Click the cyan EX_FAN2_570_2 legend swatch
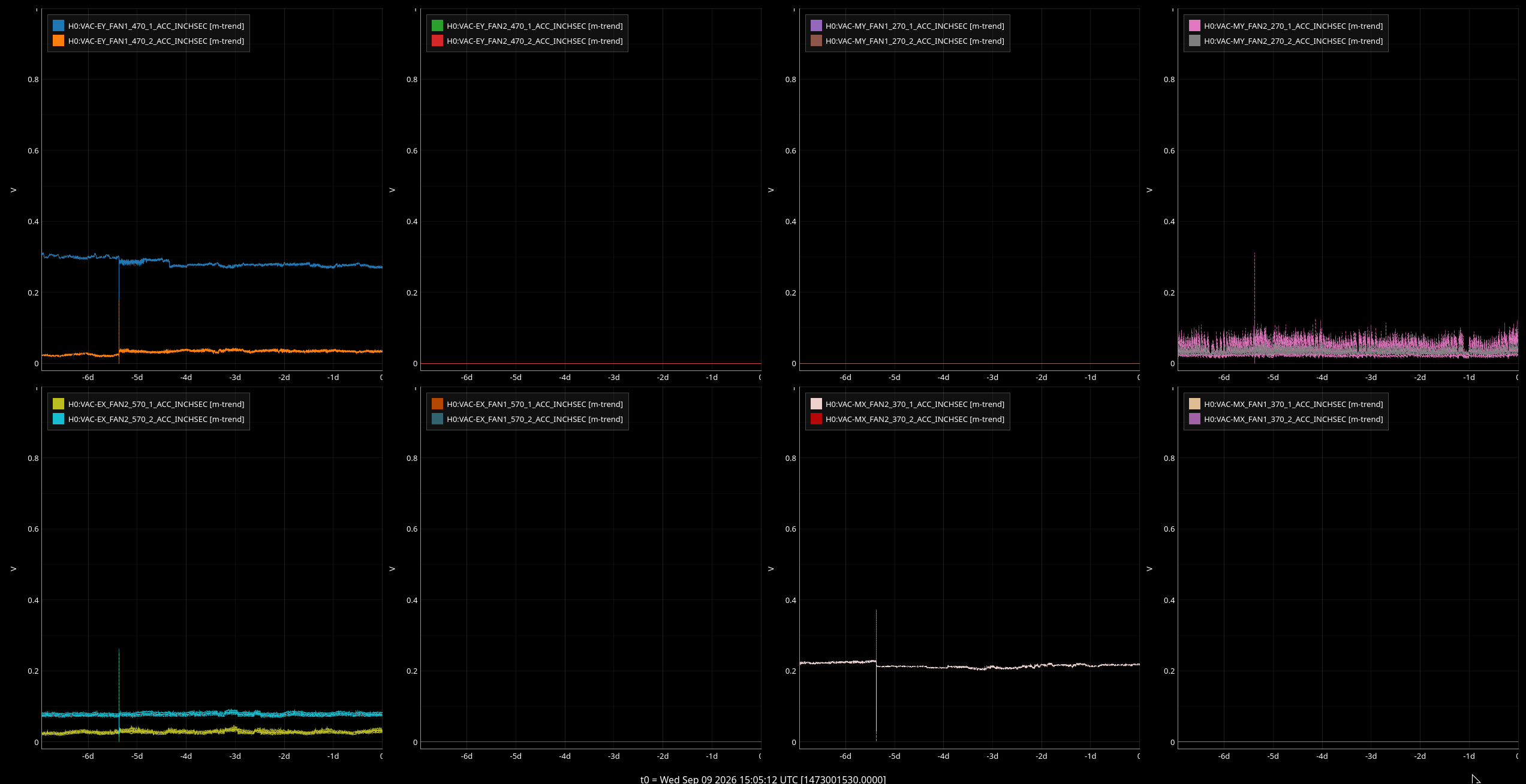 [x=58, y=419]
